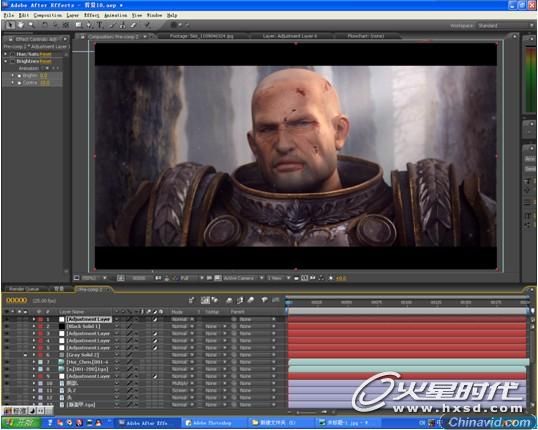Select the Puppet Pin tool

coord(147,25)
